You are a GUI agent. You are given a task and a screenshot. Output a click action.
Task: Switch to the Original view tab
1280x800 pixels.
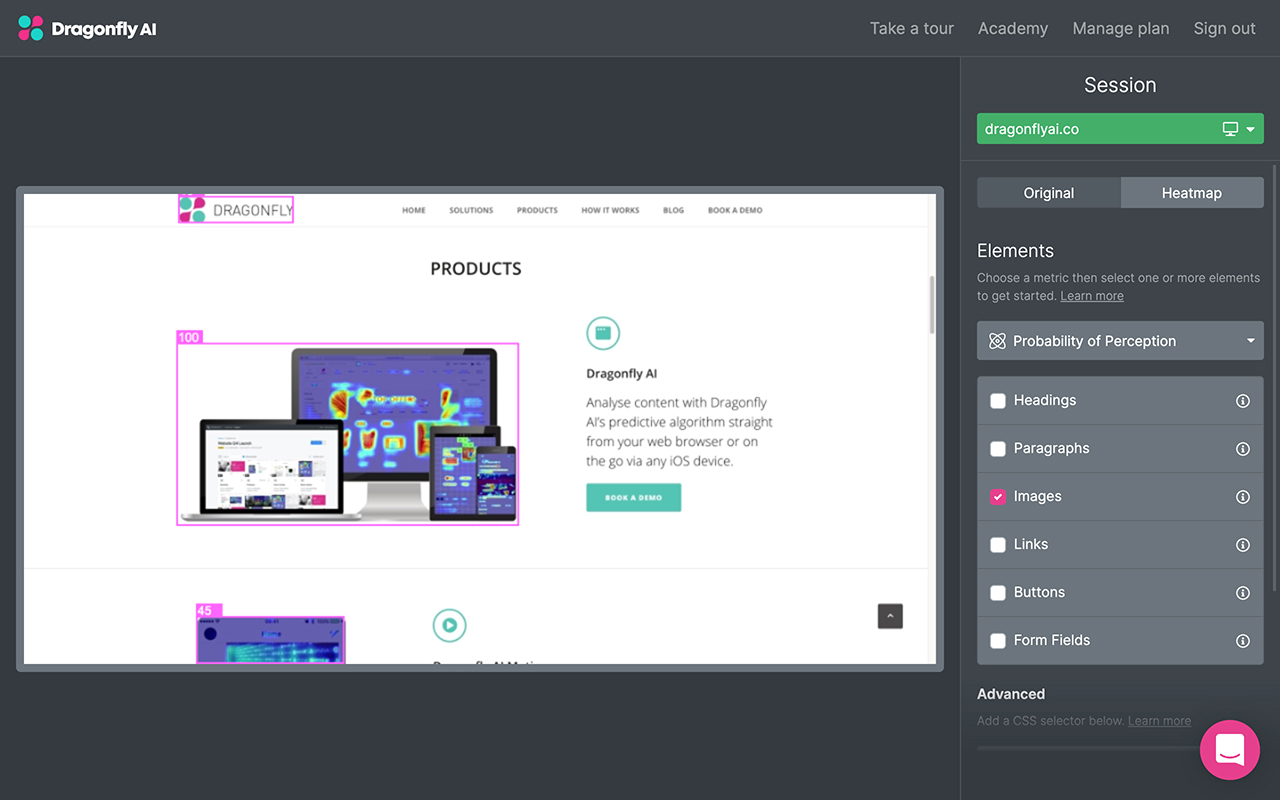(1049, 193)
